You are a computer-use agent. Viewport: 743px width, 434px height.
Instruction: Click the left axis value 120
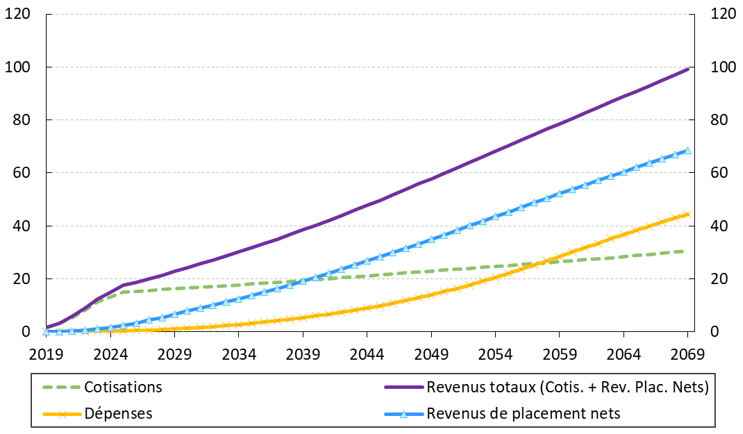coord(18,14)
